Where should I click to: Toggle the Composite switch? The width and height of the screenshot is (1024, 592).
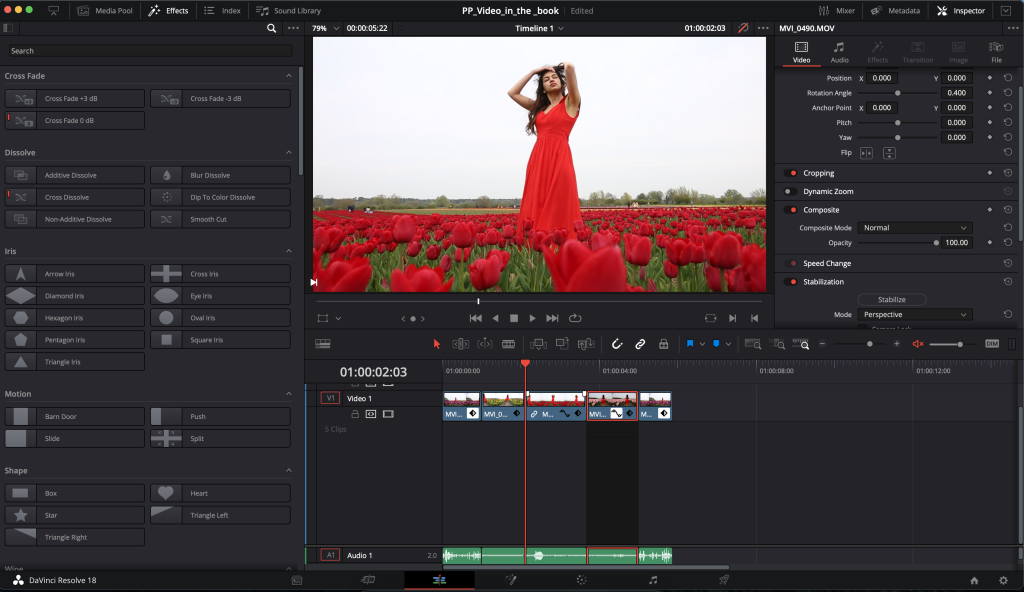pyautogui.click(x=792, y=210)
